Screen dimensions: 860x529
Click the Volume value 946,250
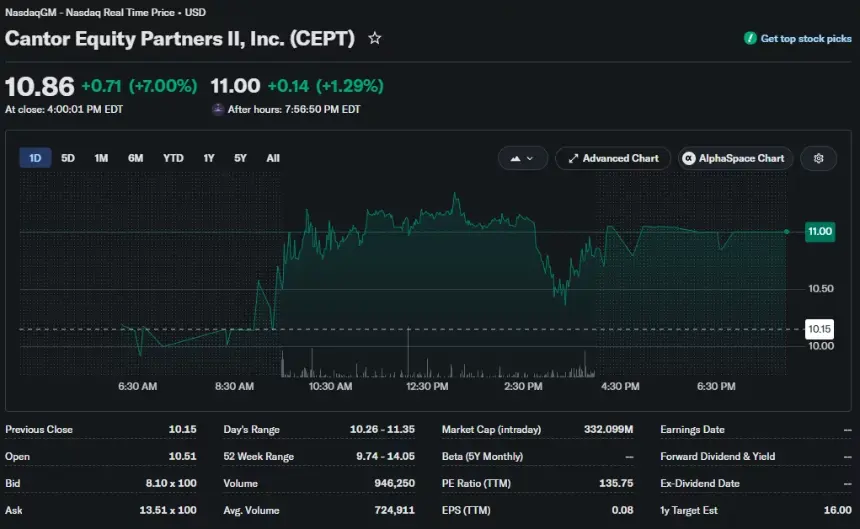395,483
